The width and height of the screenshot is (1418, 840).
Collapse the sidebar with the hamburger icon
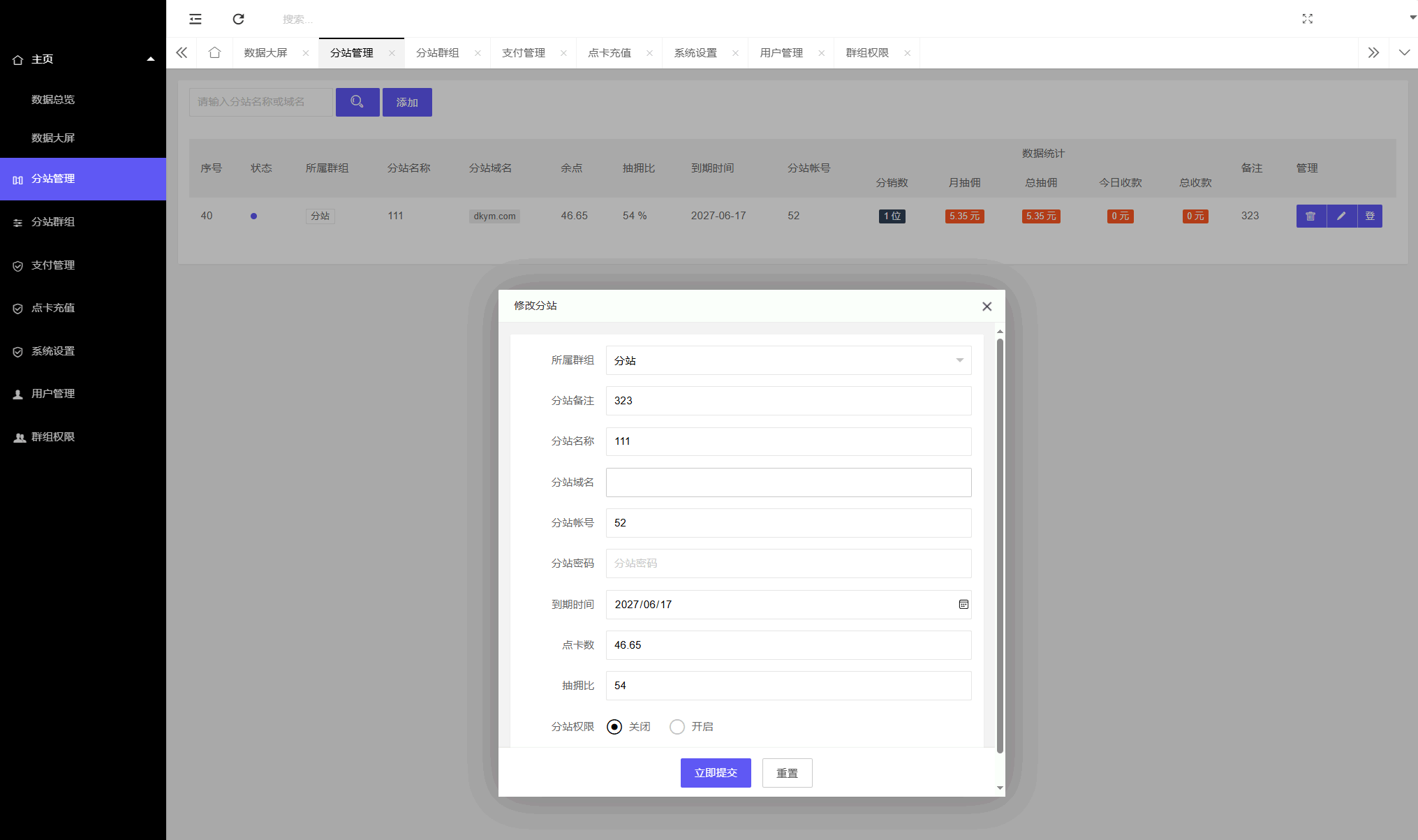[x=195, y=19]
